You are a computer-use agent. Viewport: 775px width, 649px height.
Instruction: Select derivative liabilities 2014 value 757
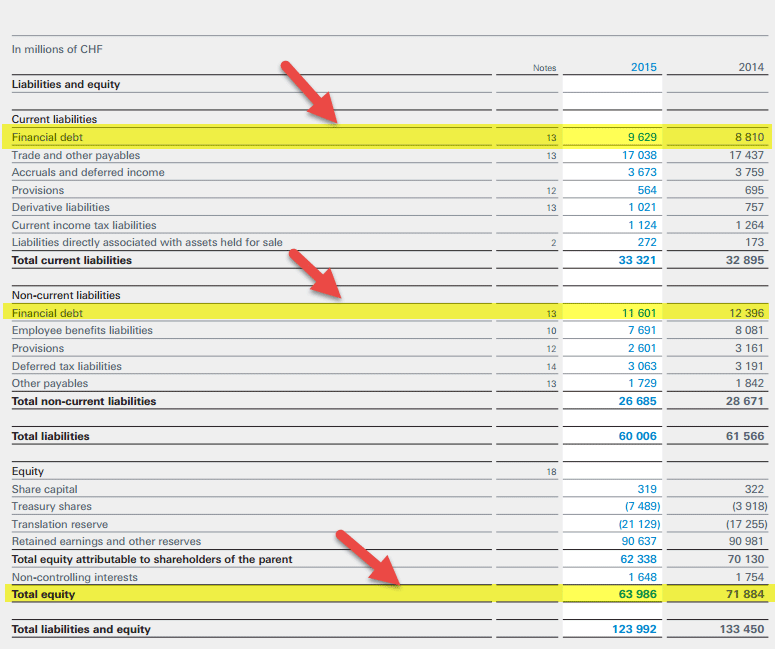point(754,208)
